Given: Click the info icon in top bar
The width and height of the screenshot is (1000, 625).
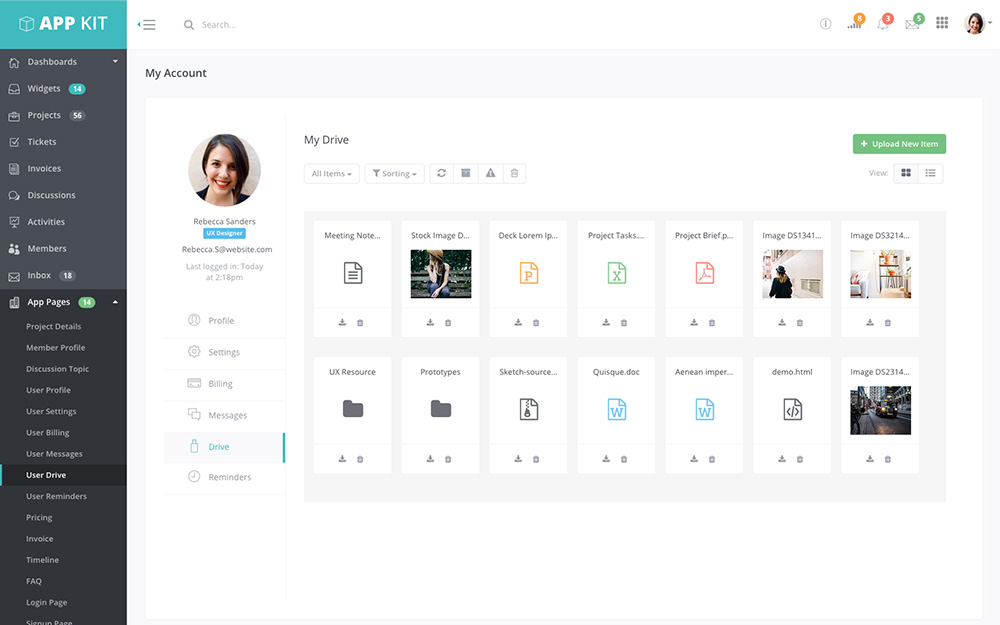Looking at the screenshot, I should (825, 24).
